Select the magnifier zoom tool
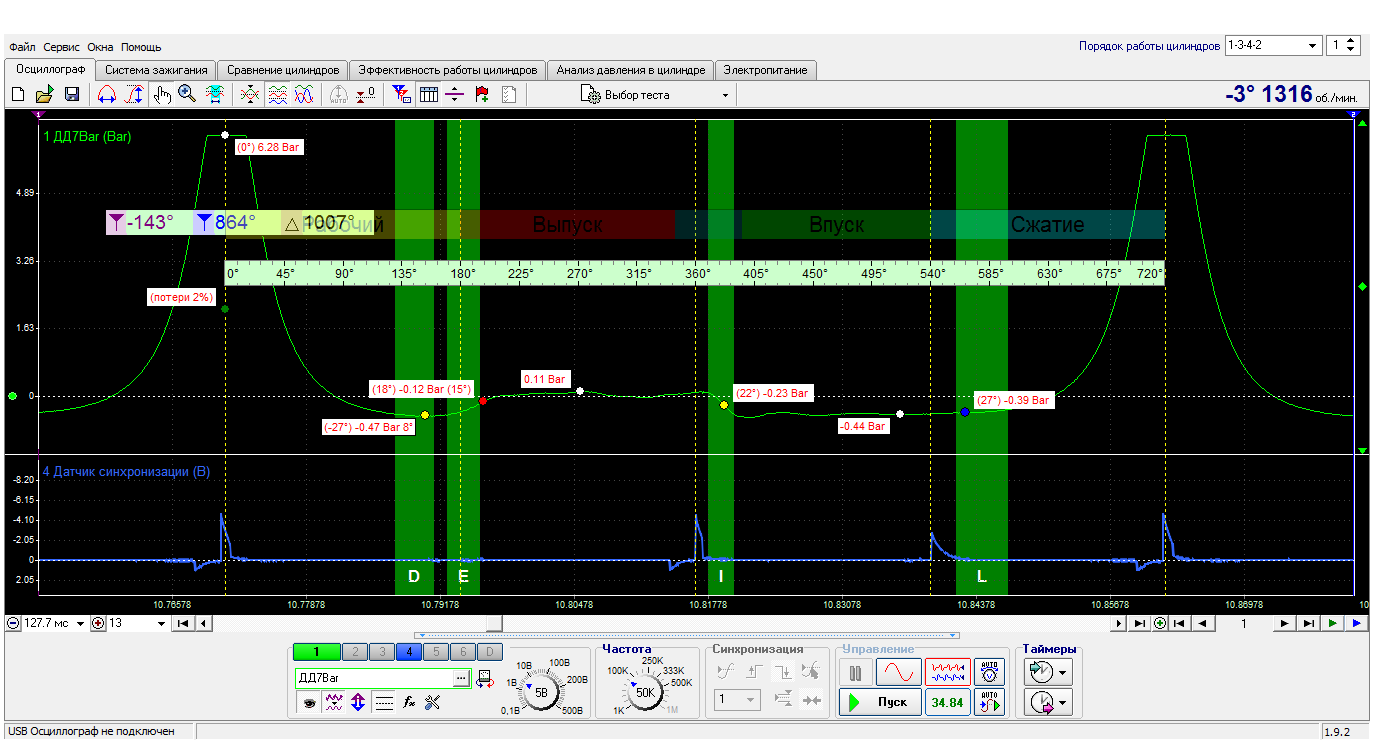The height and width of the screenshot is (744, 1382). pos(187,95)
